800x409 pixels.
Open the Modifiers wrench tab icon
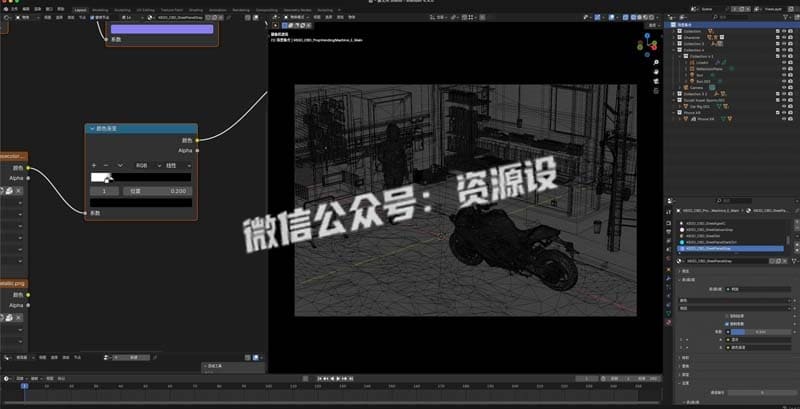pyautogui.click(x=668, y=278)
